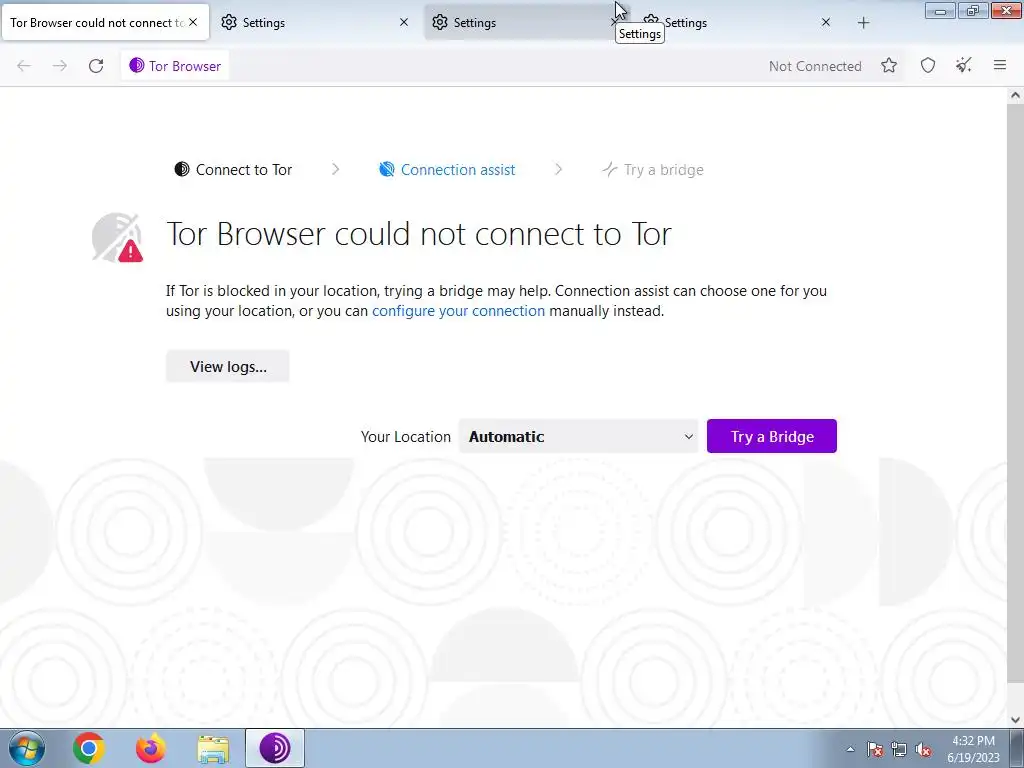Go forward with the forward arrow
1024x768 pixels.
point(60,66)
